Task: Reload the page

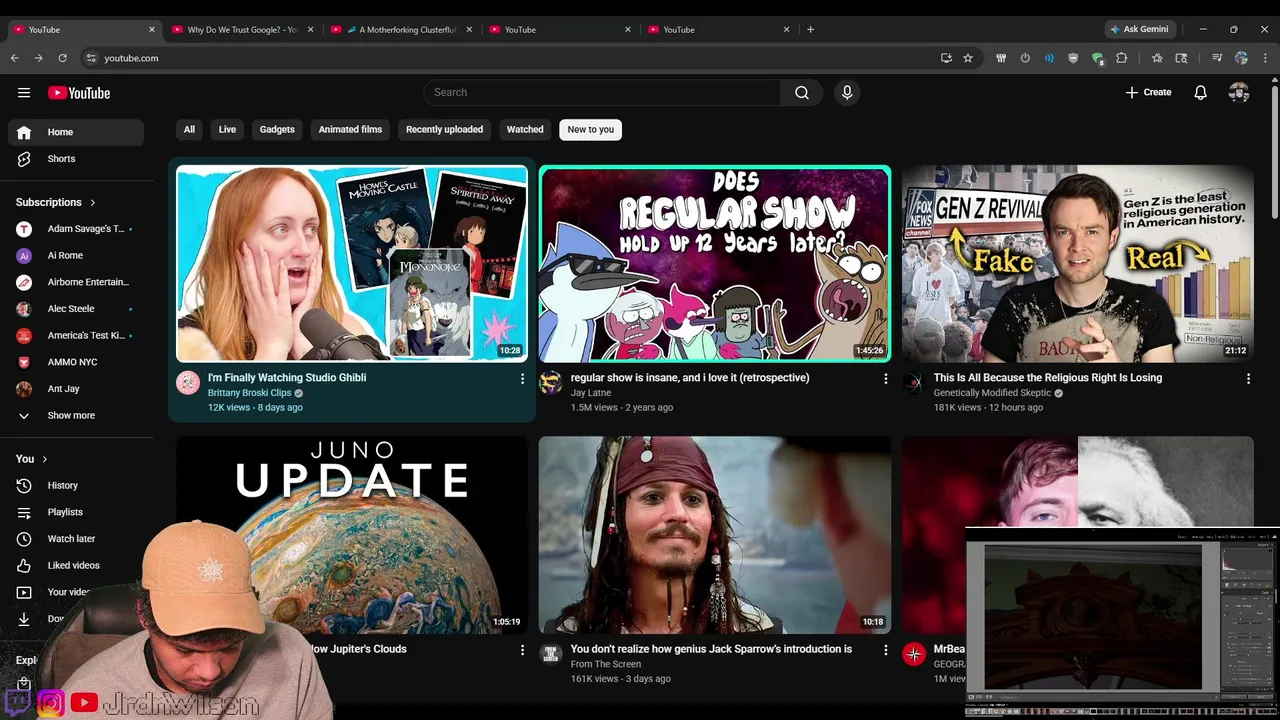Action: point(62,58)
